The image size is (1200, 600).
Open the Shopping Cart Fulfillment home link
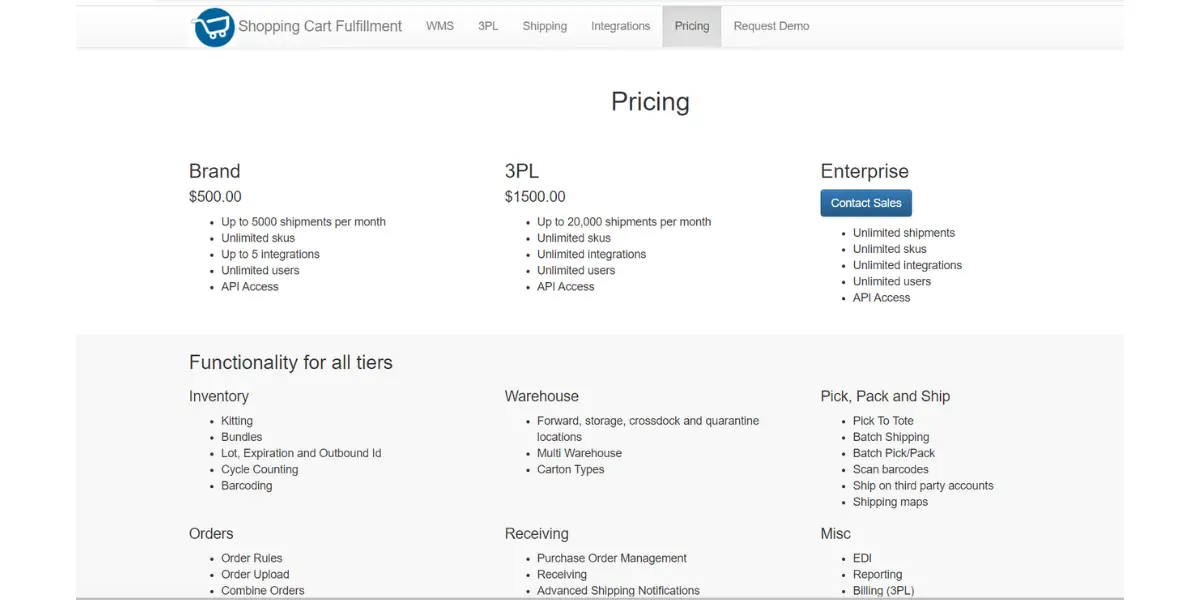tap(320, 26)
